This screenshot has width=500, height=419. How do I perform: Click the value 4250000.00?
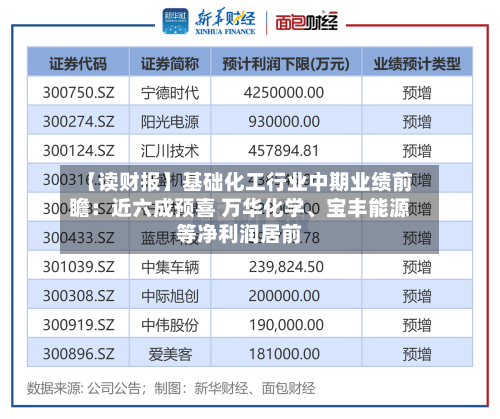click(284, 92)
